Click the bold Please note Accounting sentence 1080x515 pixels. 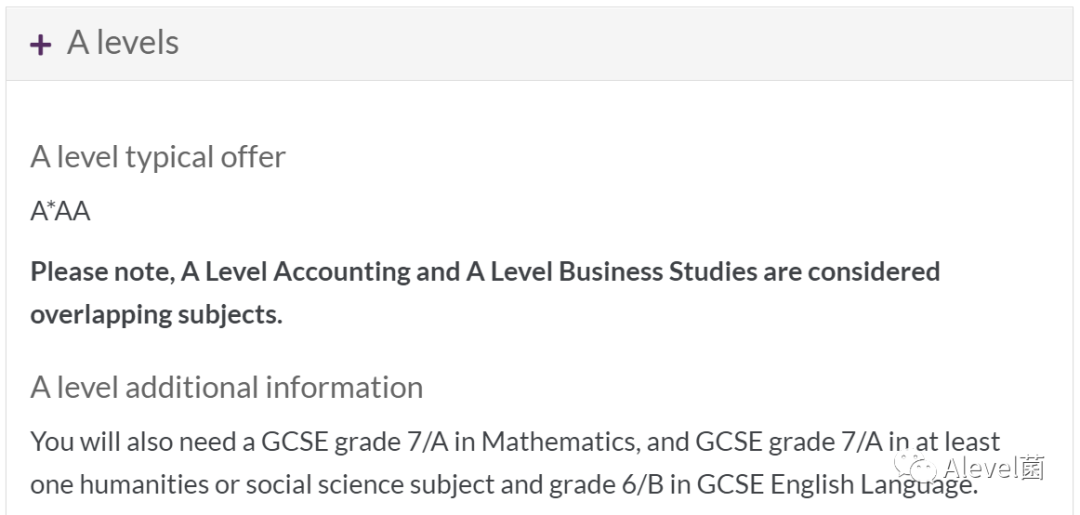(485, 293)
